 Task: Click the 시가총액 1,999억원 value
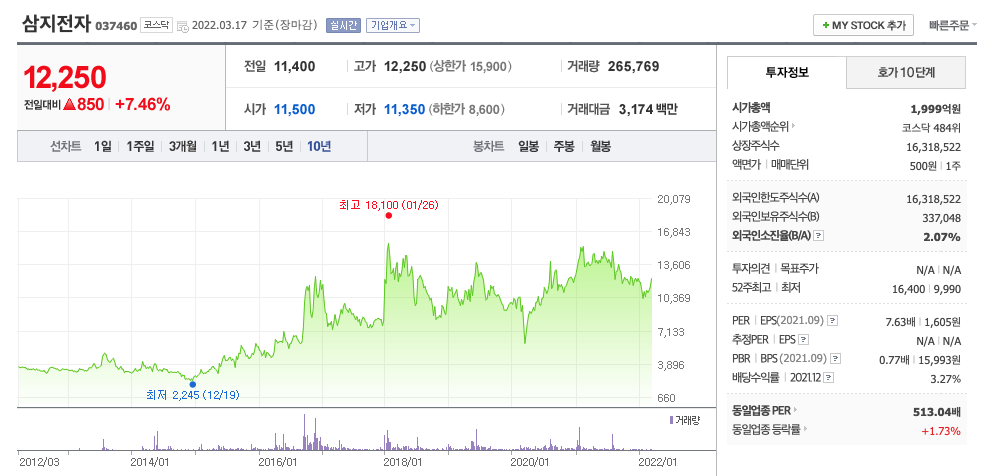pos(936,108)
